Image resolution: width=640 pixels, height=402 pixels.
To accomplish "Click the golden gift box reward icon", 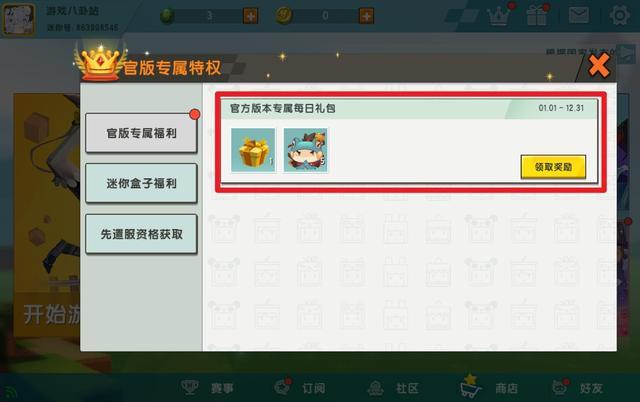I will (253, 150).
